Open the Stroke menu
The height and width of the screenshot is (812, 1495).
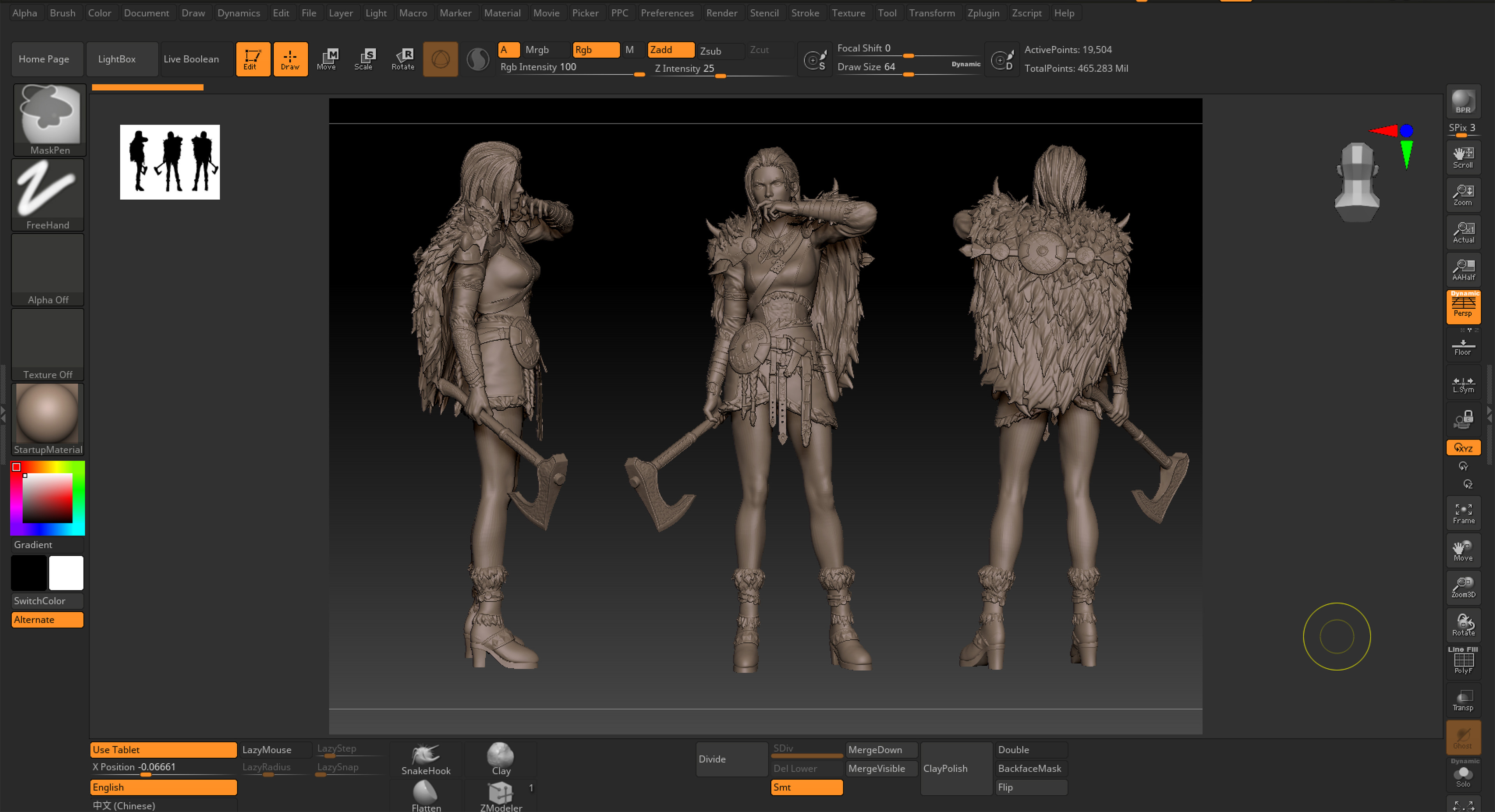[x=805, y=13]
